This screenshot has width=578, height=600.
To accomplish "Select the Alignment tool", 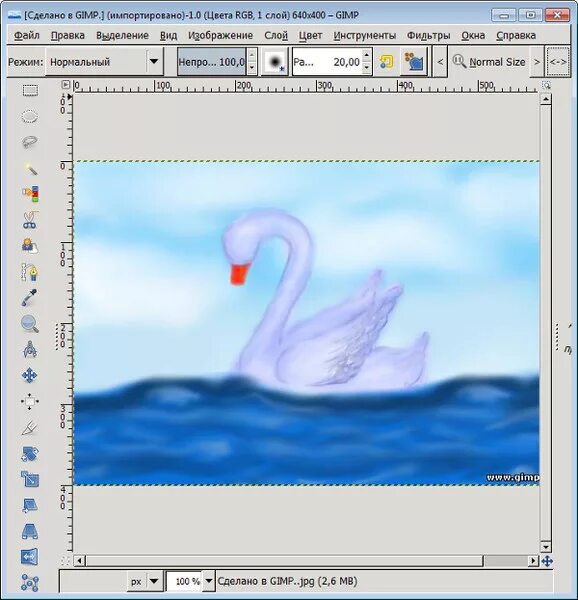I will [29, 401].
